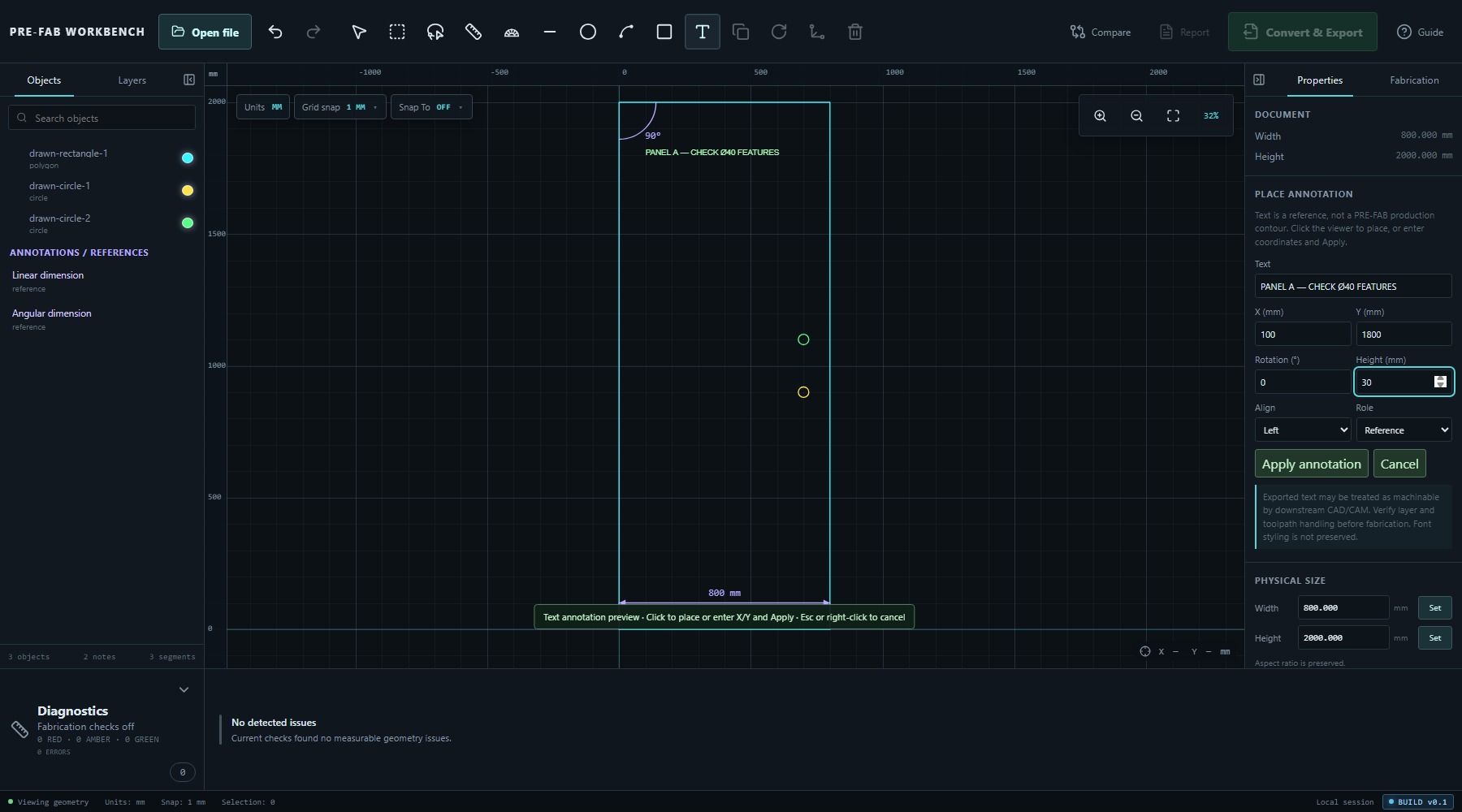Open the Role dropdown

[x=1404, y=430]
